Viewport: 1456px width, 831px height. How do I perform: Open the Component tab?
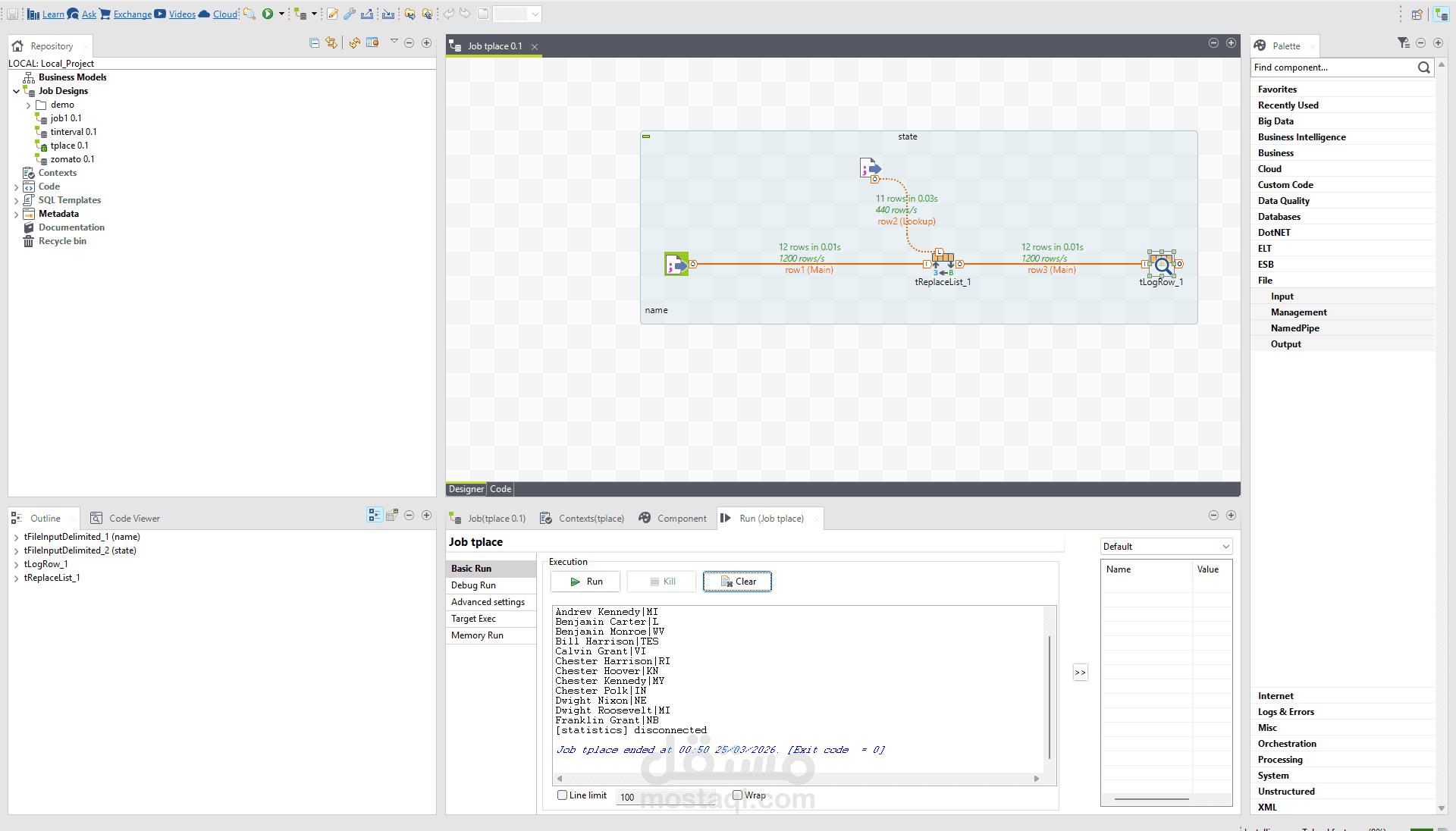[681, 519]
